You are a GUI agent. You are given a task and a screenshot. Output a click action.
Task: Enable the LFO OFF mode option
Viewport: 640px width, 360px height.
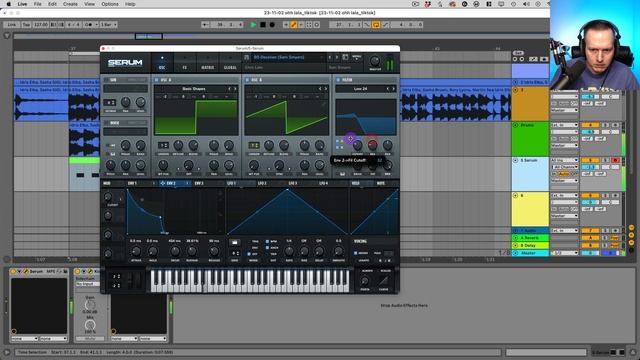click(249, 254)
